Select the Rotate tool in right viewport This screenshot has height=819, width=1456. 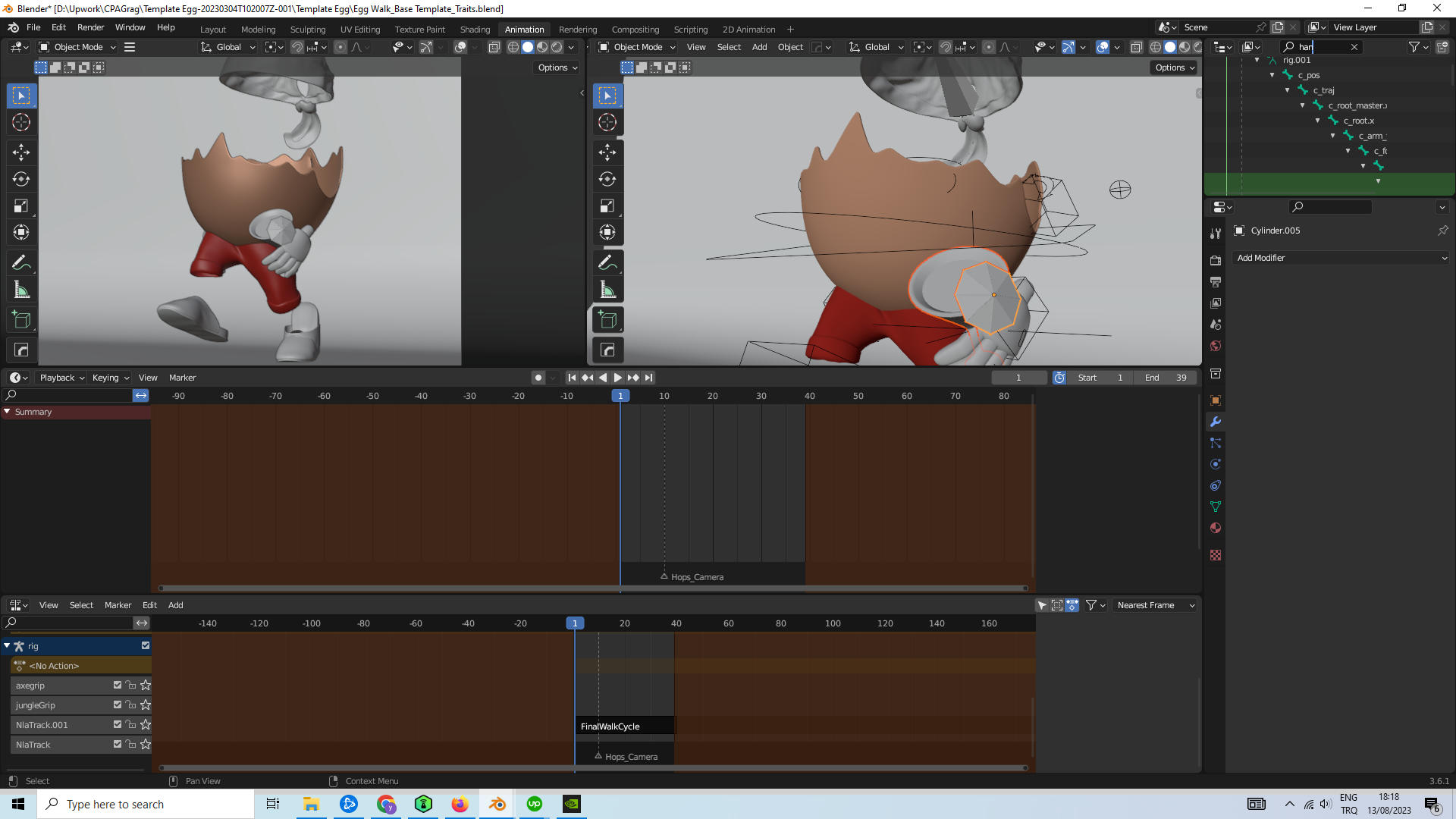(607, 179)
